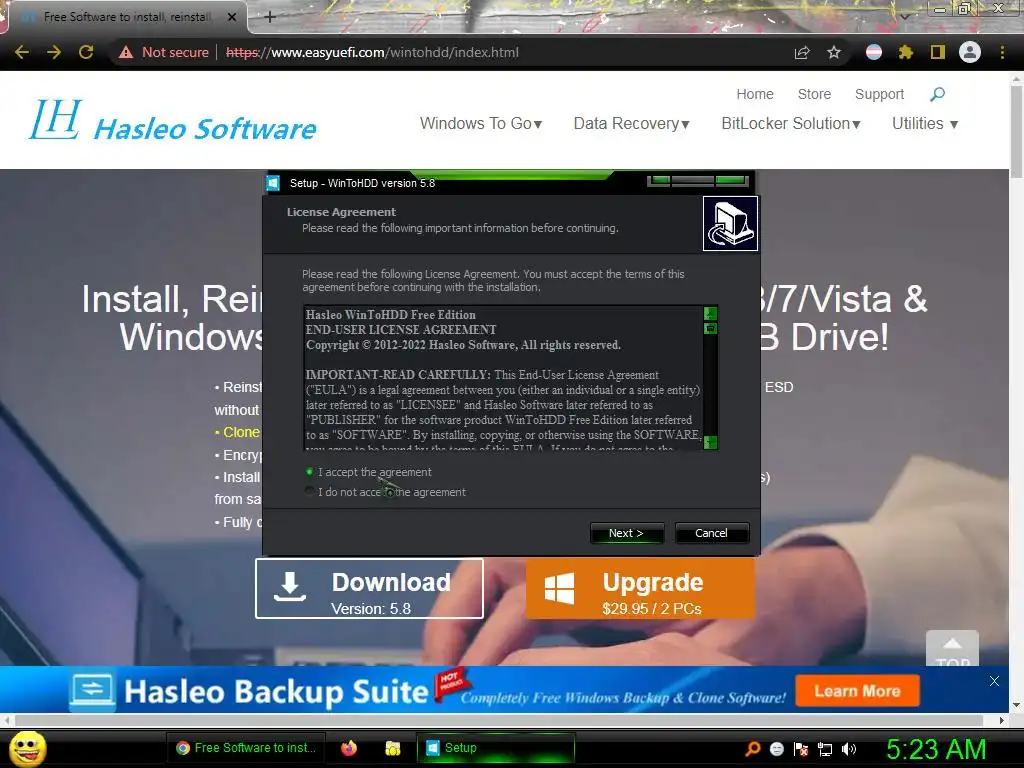This screenshot has width=1024, height=768.
Task: Bookmark this page with the star icon
Action: [x=834, y=52]
